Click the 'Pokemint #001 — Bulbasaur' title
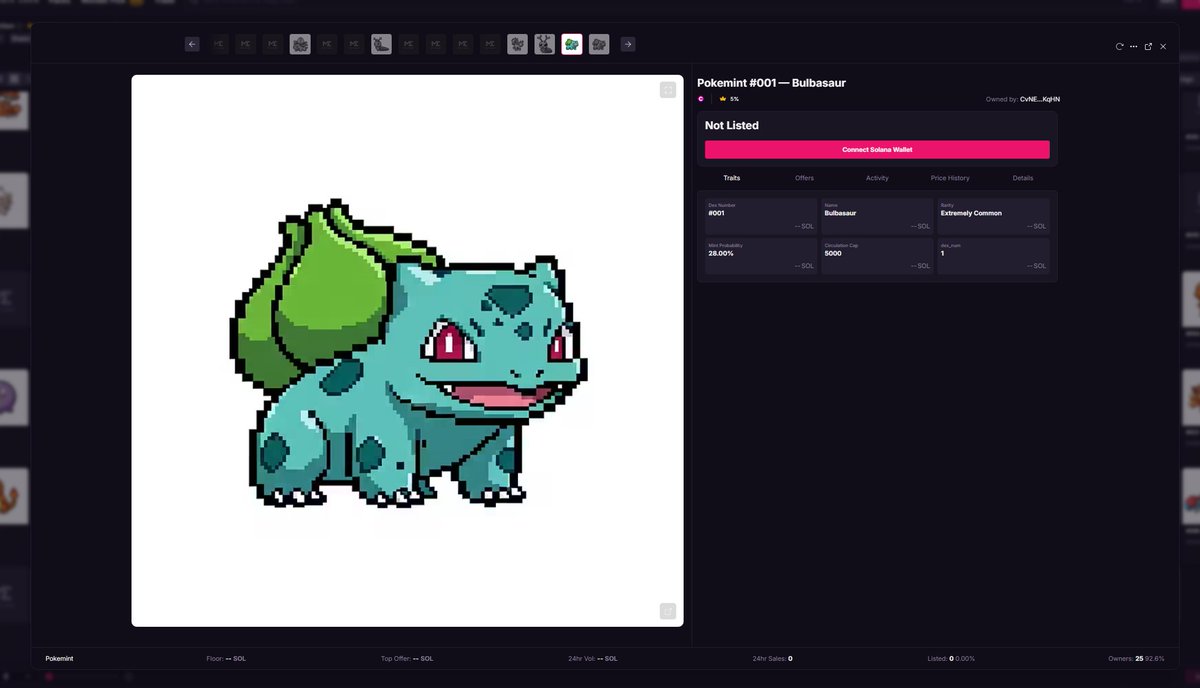 (x=771, y=83)
